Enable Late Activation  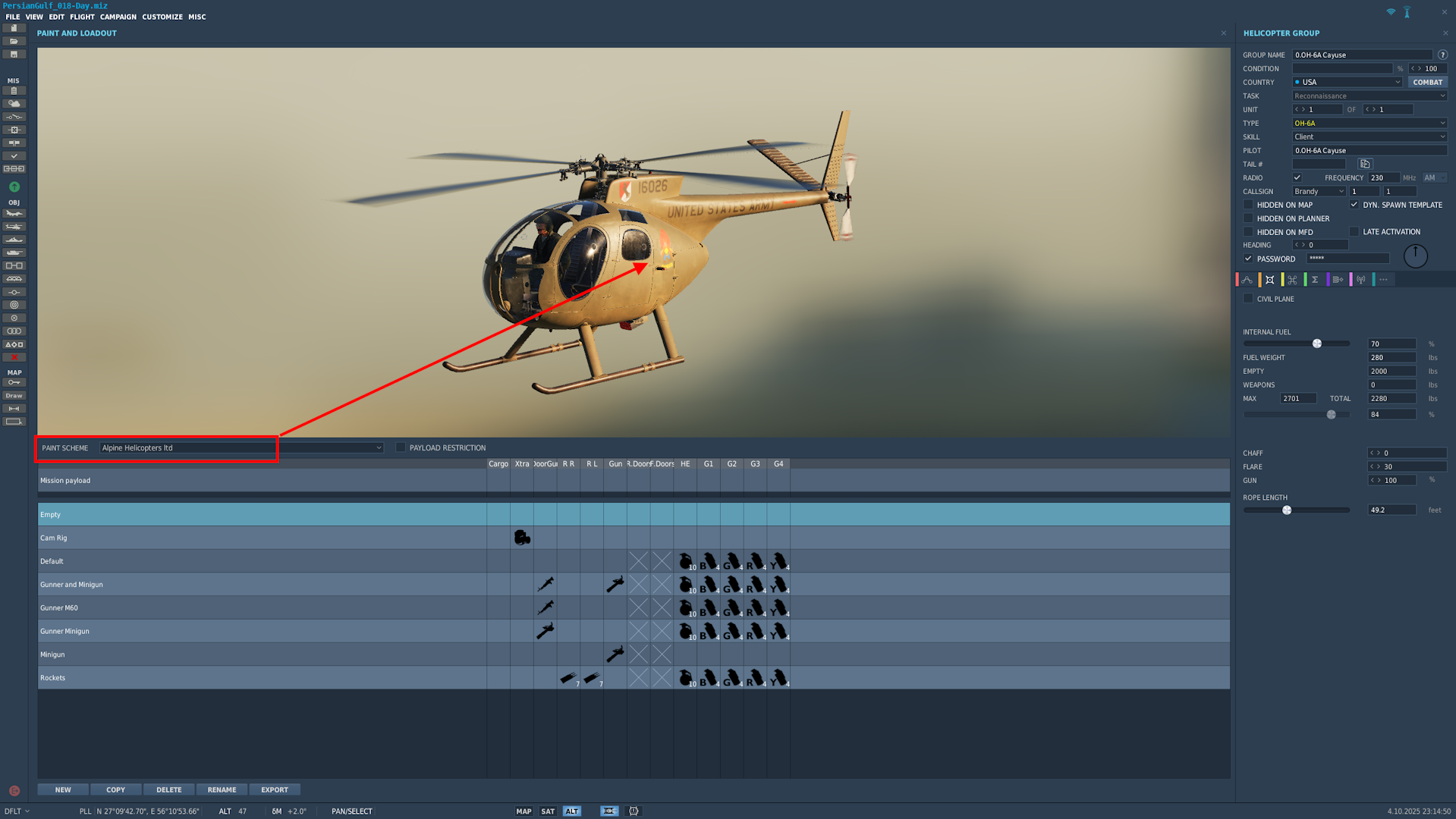coord(1354,232)
